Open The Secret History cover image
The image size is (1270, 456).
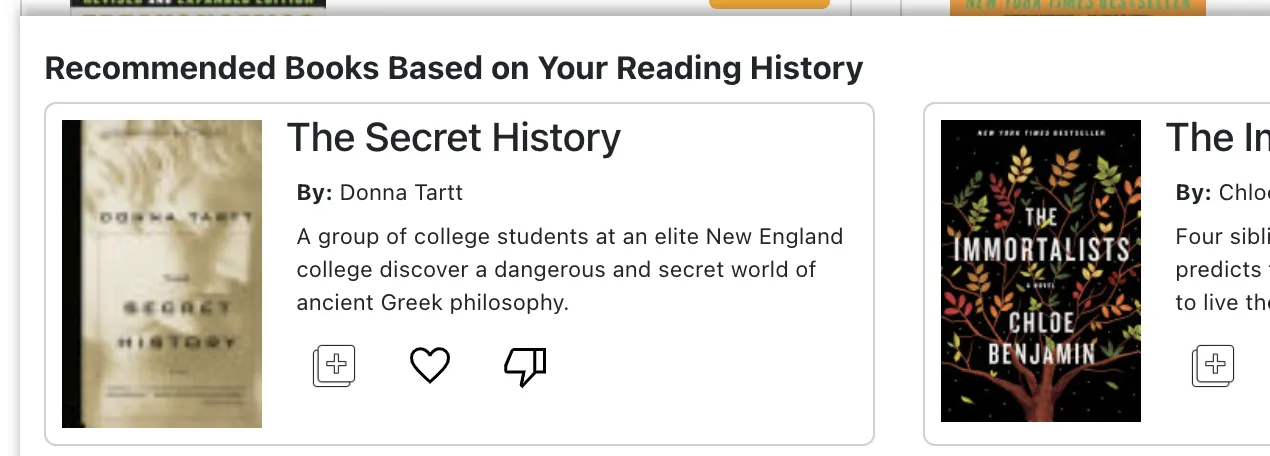pos(162,274)
